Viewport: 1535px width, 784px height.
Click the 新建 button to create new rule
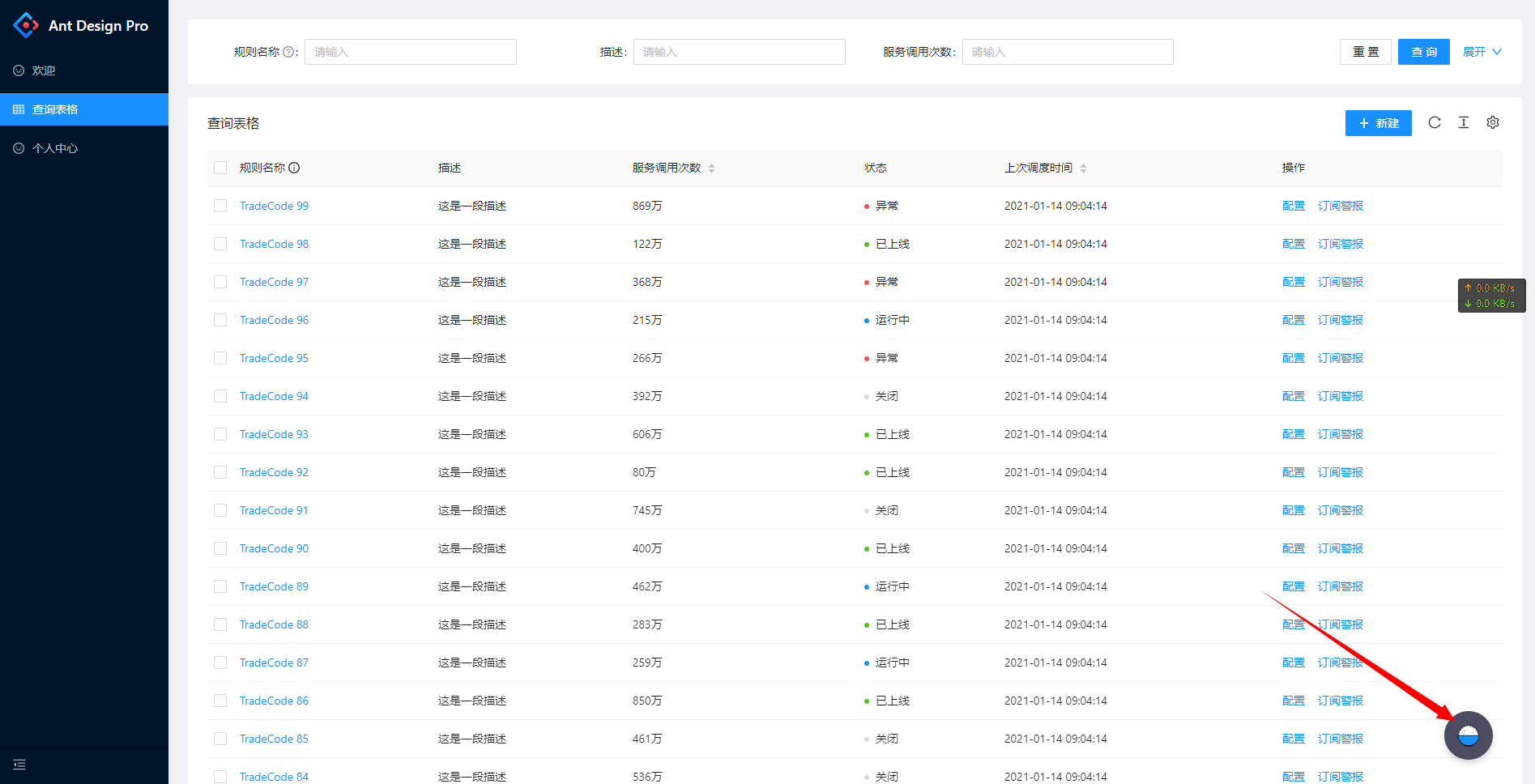coord(1378,123)
